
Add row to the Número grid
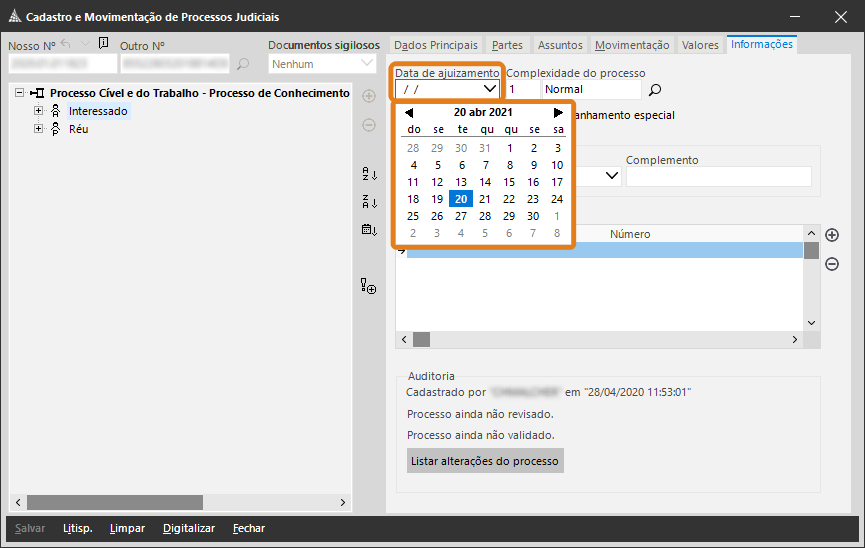click(x=832, y=235)
